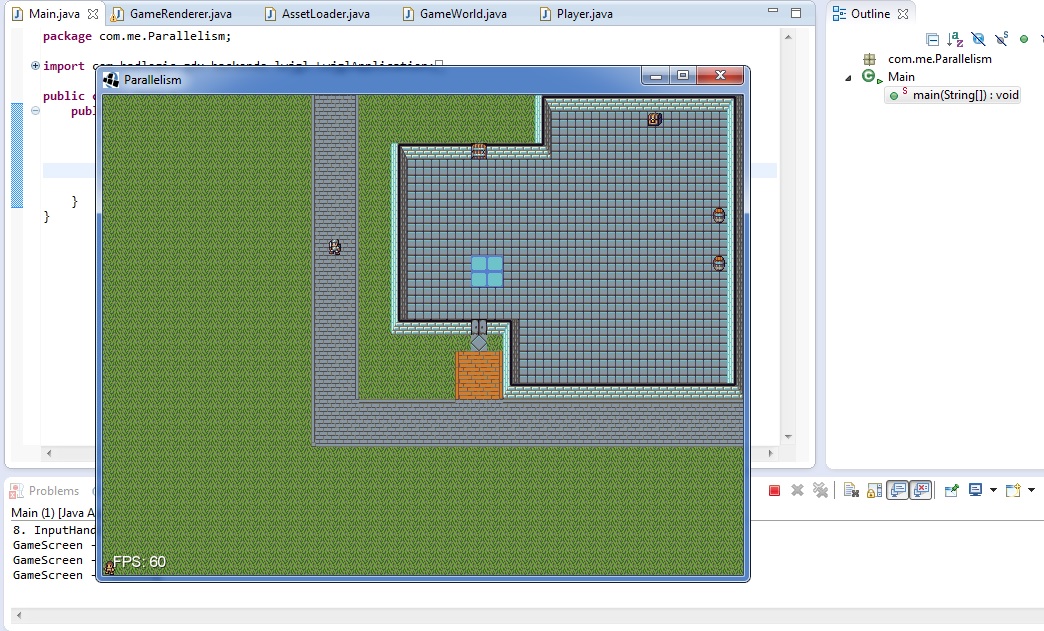Image resolution: width=1044 pixels, height=631 pixels.
Task: Close the Main.java editor tab
Action: point(93,14)
